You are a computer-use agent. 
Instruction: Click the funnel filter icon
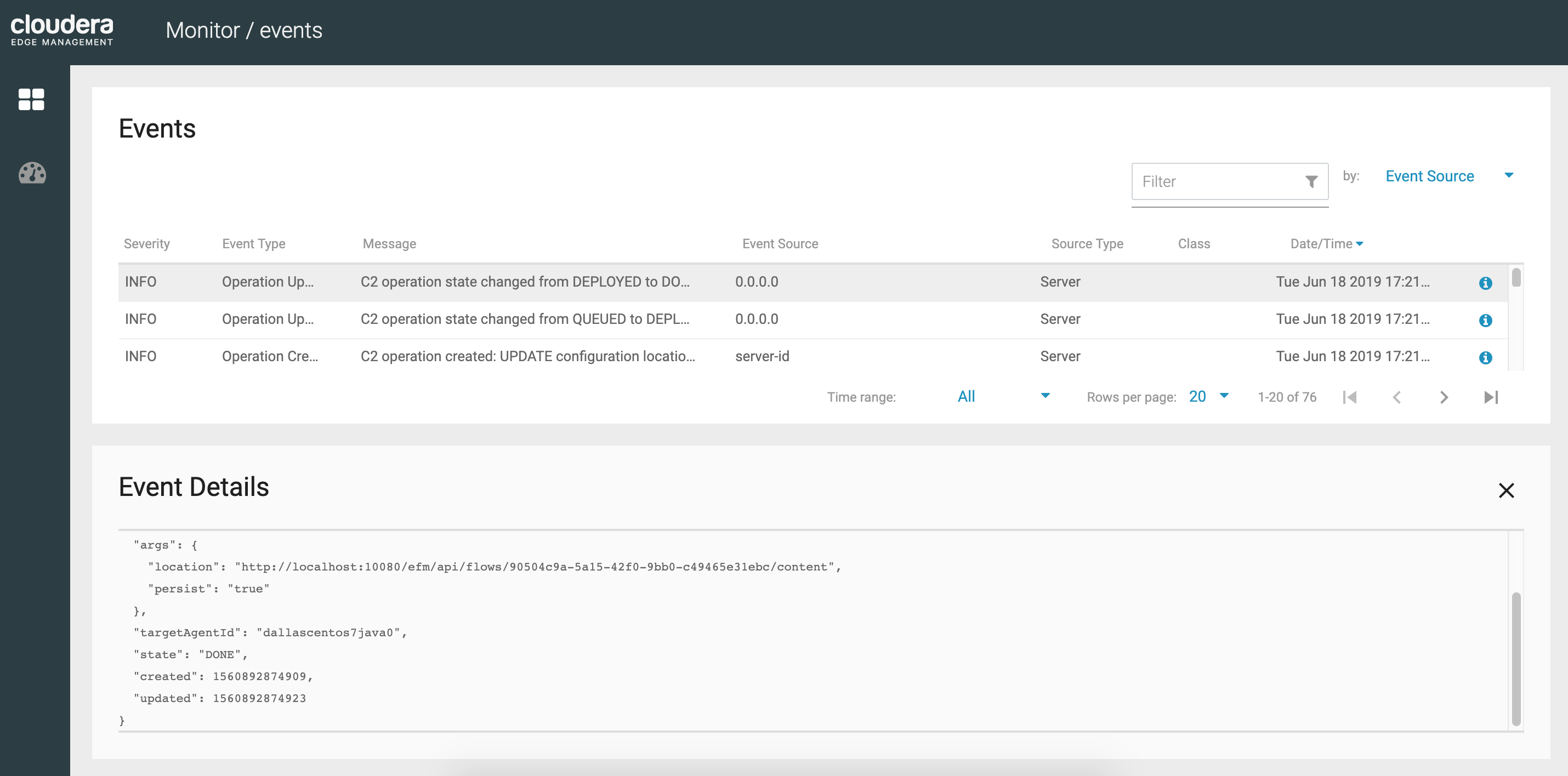coord(1311,181)
